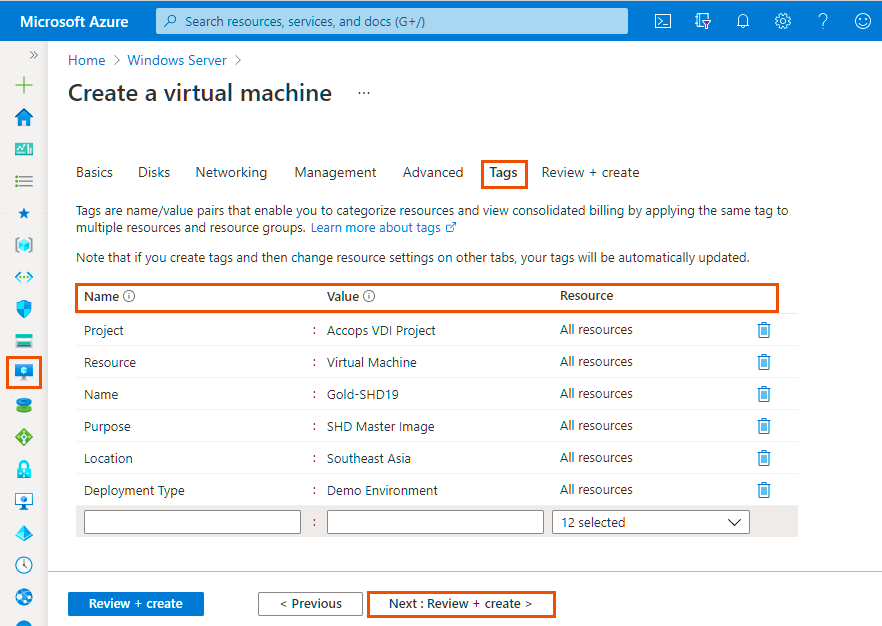Click the Accops VDI Project value

381,331
